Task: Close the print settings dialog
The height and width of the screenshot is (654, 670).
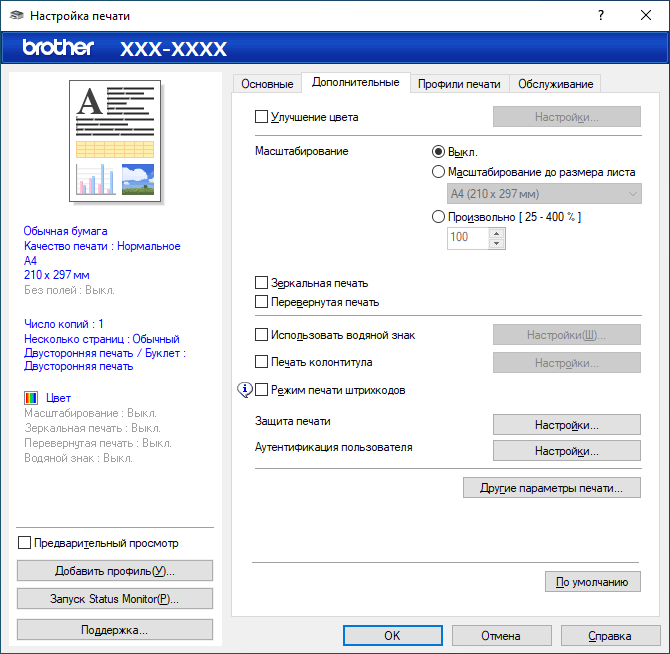Action: pos(646,15)
